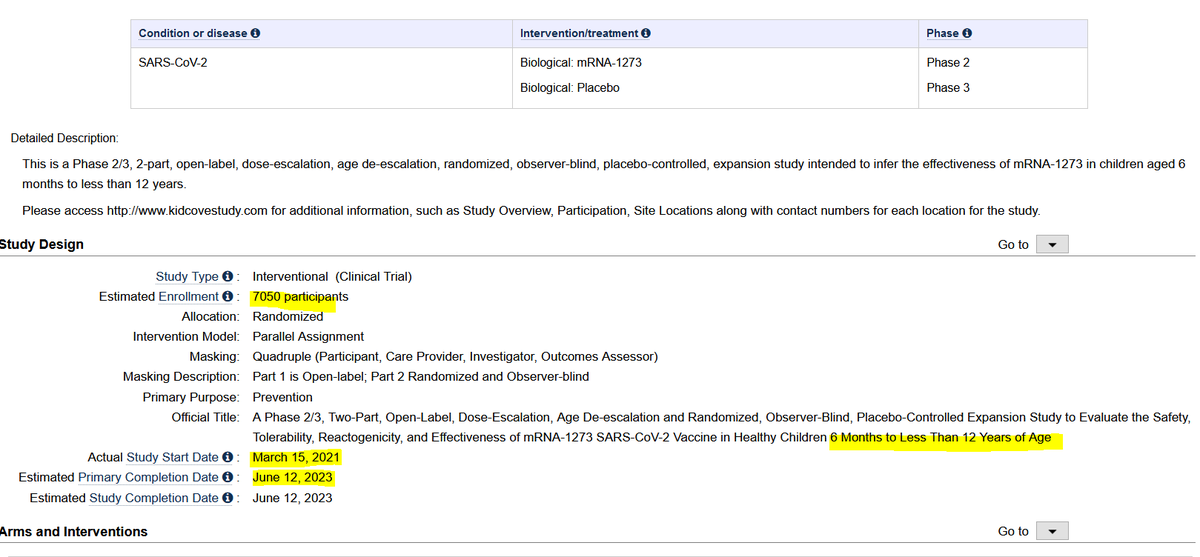Click the Study Design section heading
The height and width of the screenshot is (557, 1200).
click(42, 245)
